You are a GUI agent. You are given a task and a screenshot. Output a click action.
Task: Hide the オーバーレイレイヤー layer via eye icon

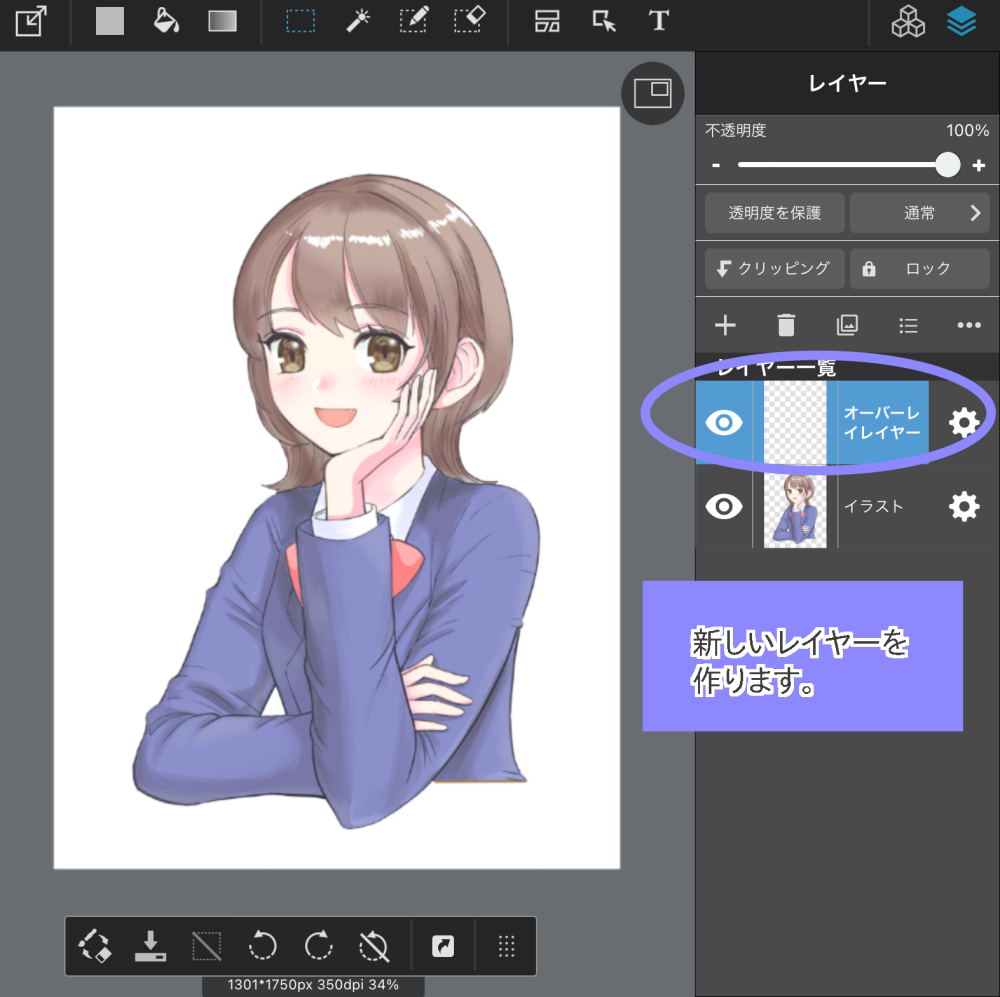pyautogui.click(x=724, y=423)
